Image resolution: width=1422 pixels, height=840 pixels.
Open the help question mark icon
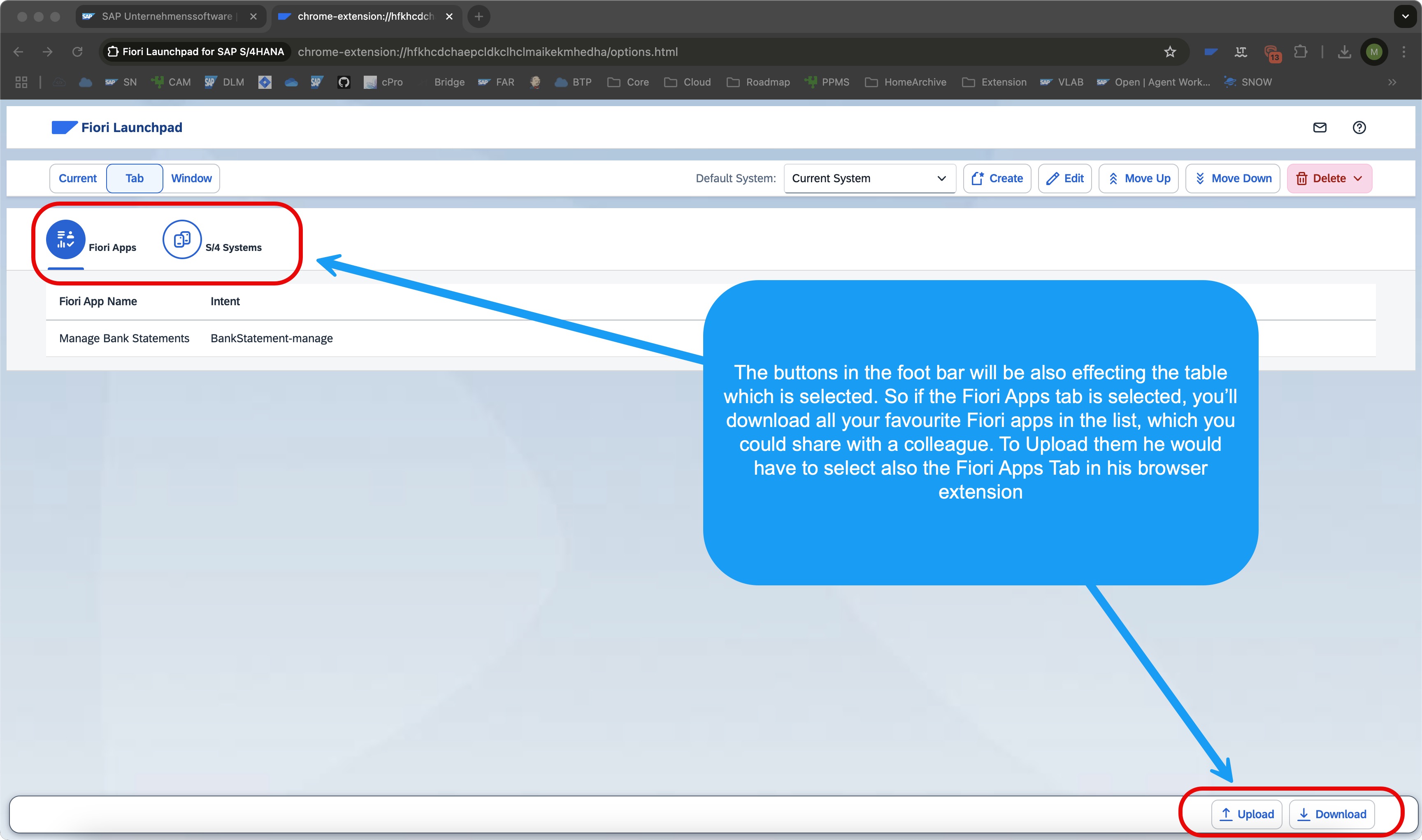click(x=1359, y=128)
